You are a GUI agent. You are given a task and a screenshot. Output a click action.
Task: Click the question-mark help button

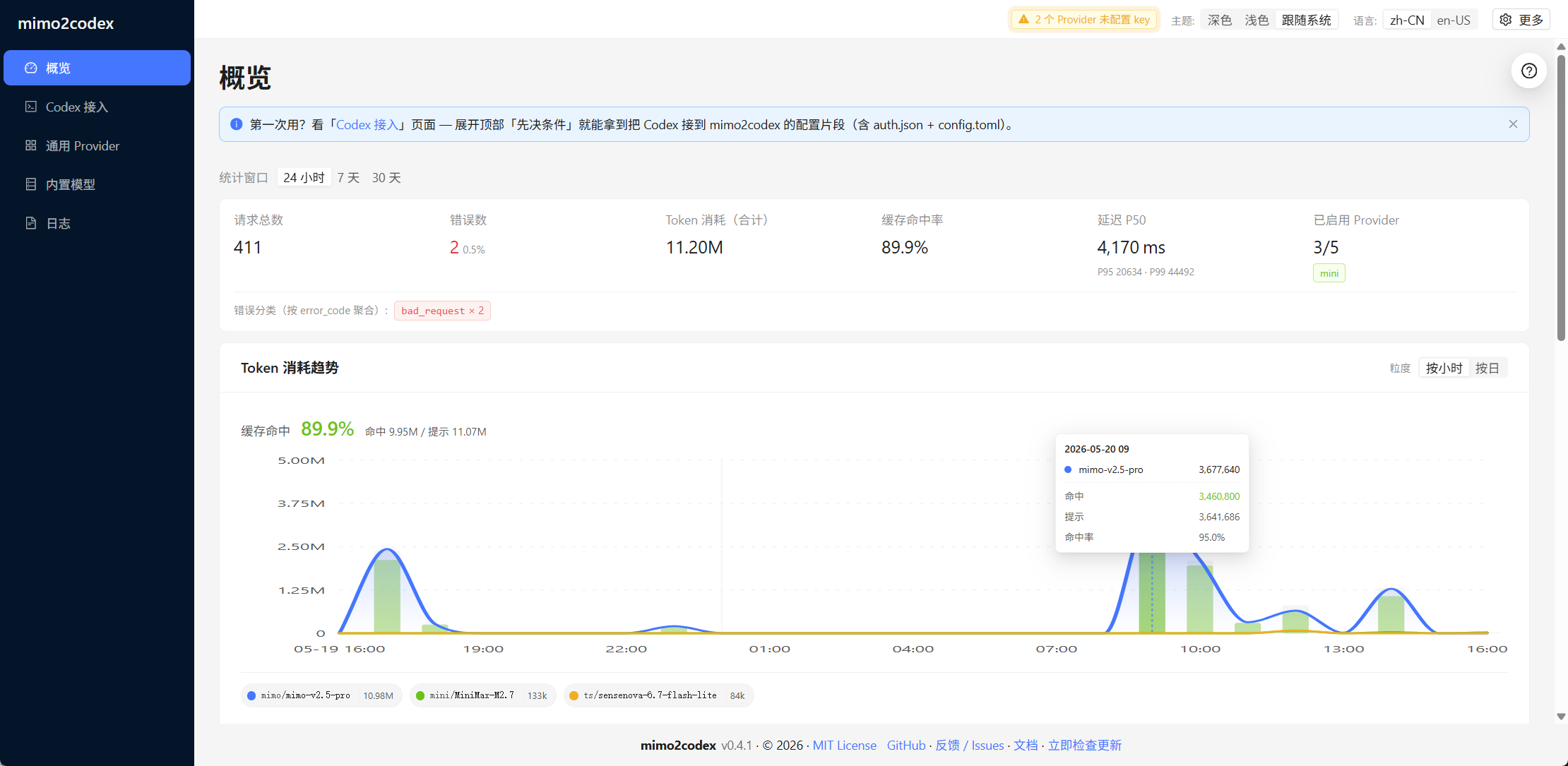click(x=1529, y=71)
